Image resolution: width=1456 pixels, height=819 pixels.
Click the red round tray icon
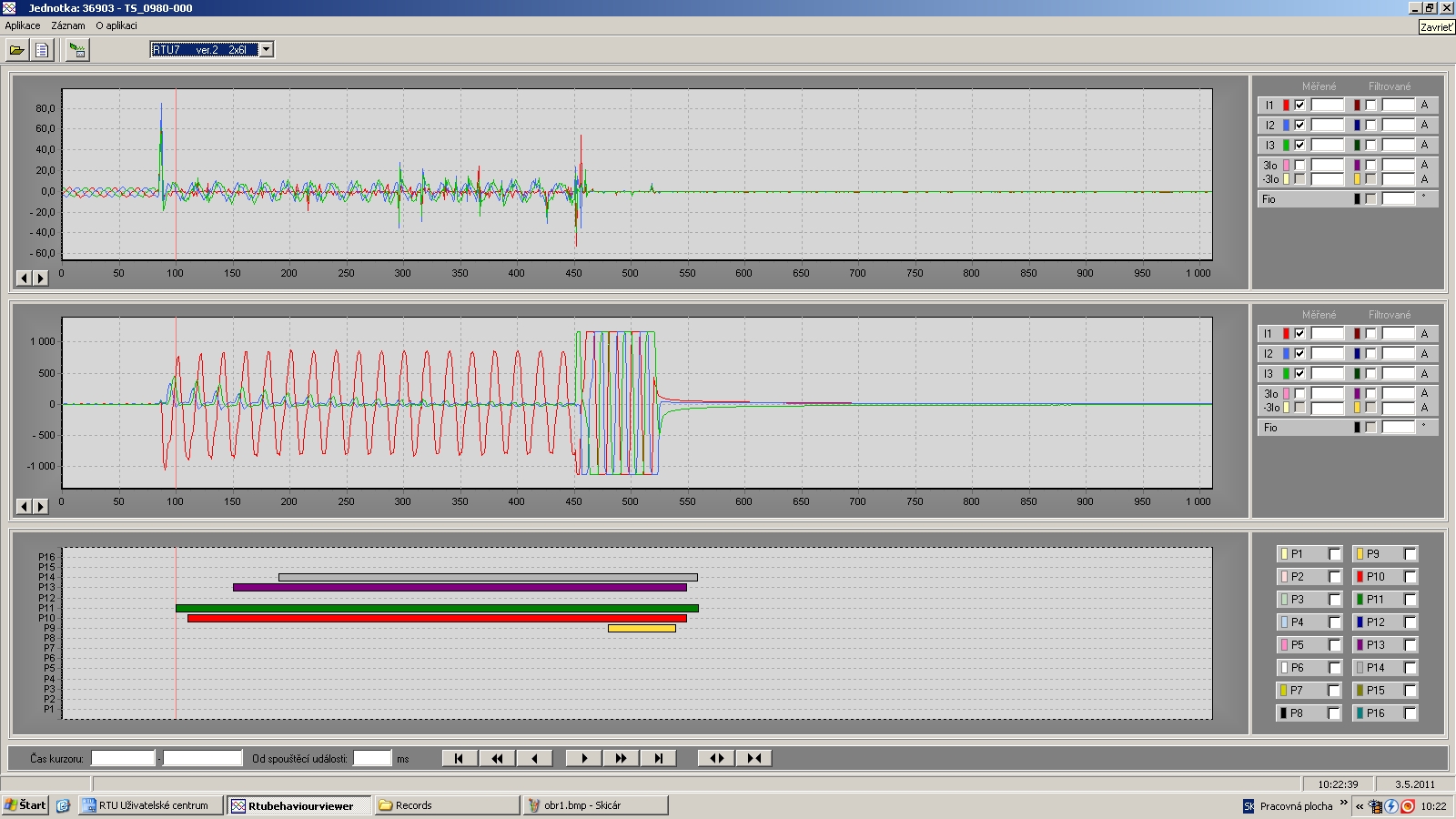(x=1408, y=806)
